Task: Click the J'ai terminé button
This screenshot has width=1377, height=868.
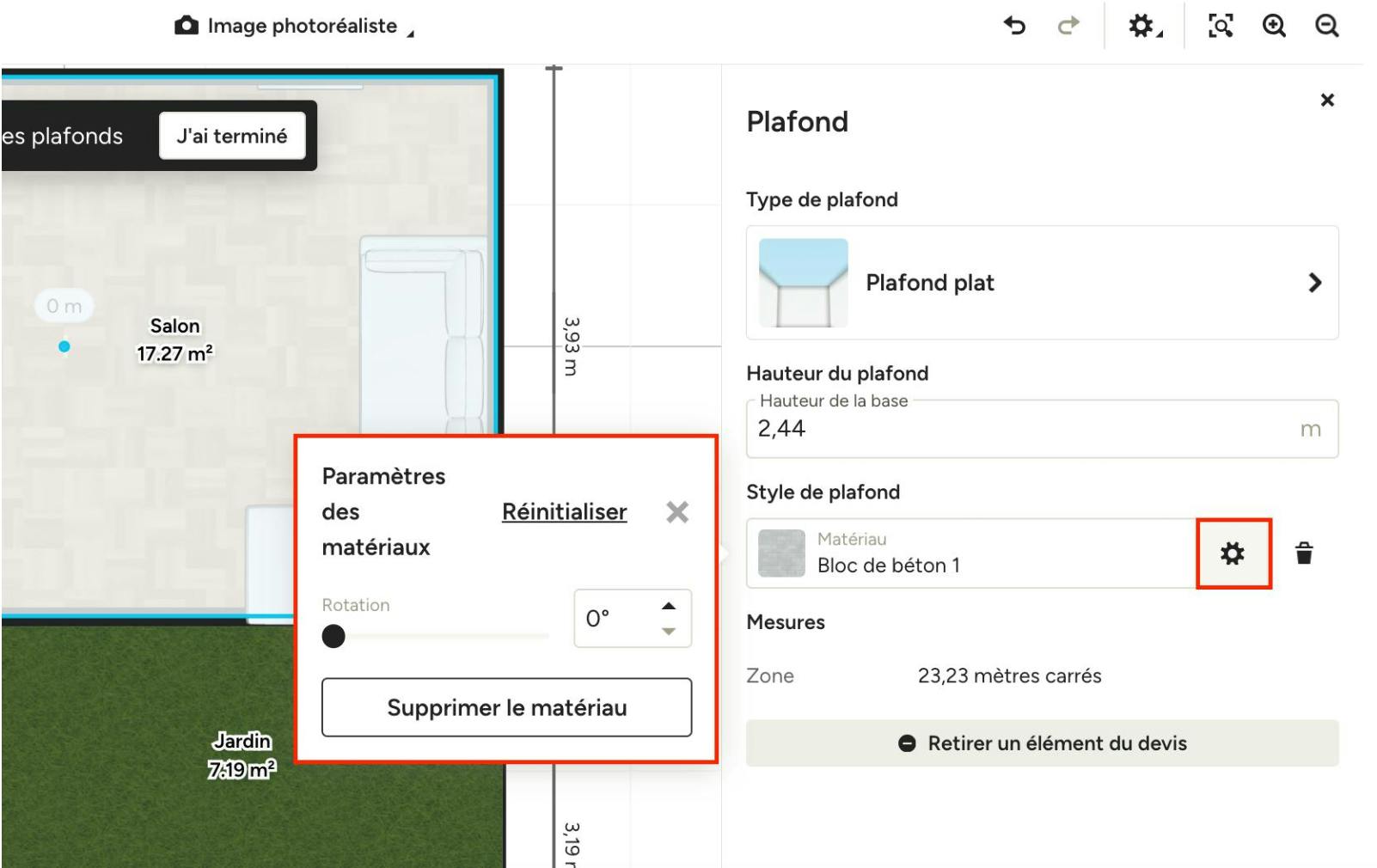Action: click(232, 136)
